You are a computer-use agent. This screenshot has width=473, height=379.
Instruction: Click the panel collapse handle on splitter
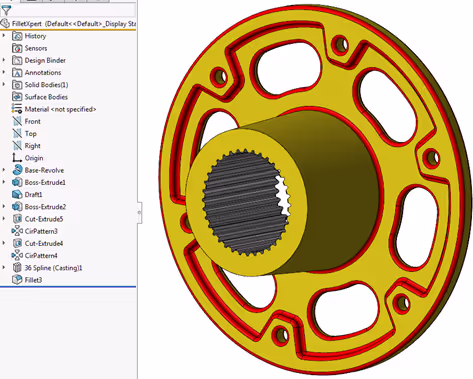click(x=139, y=213)
